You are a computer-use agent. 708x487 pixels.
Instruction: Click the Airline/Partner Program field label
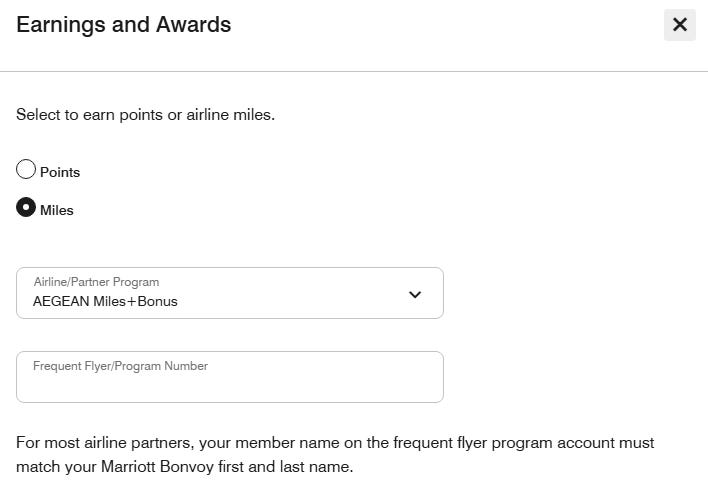point(96,282)
